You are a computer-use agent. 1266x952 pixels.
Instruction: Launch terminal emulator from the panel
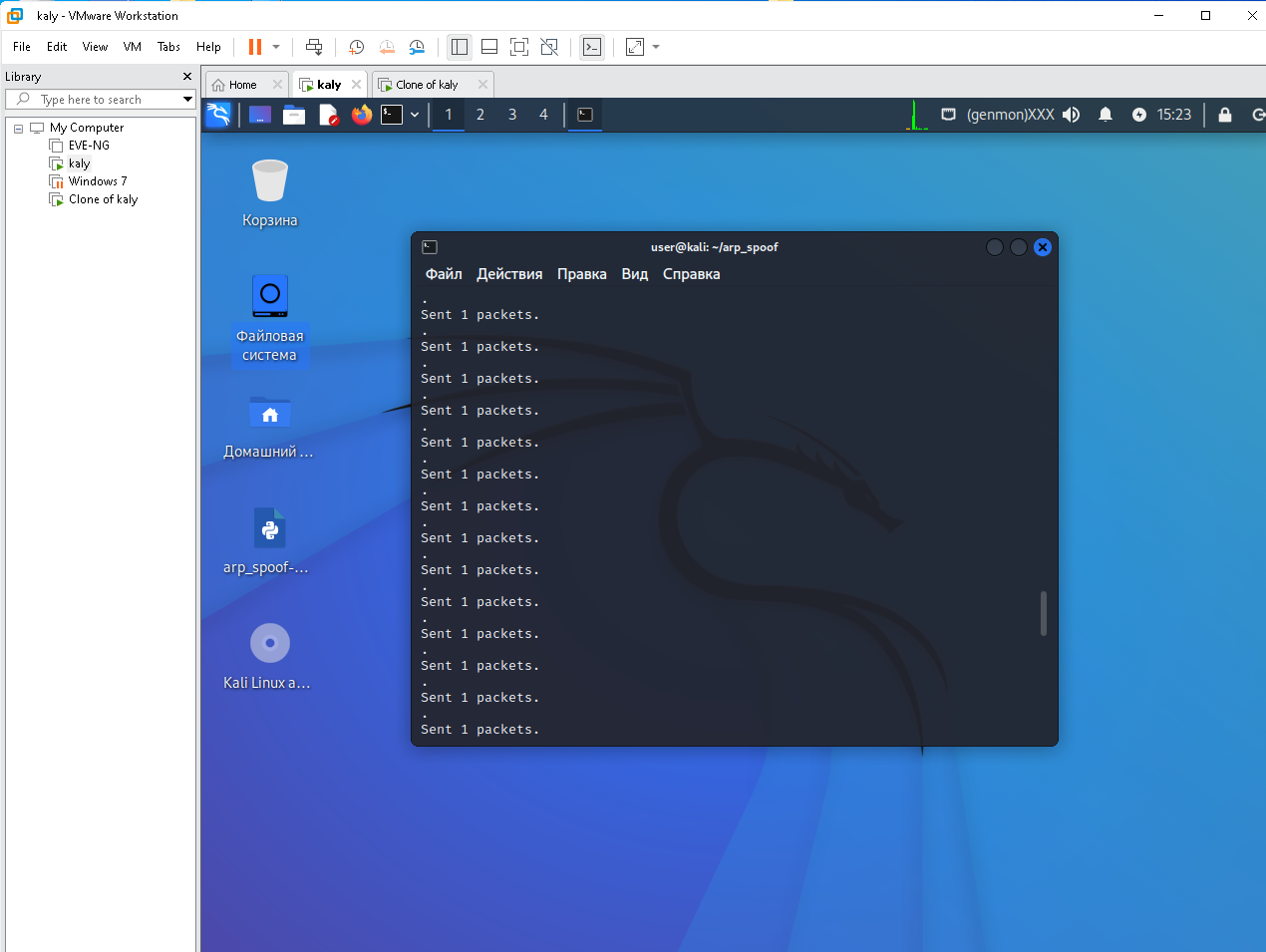393,115
